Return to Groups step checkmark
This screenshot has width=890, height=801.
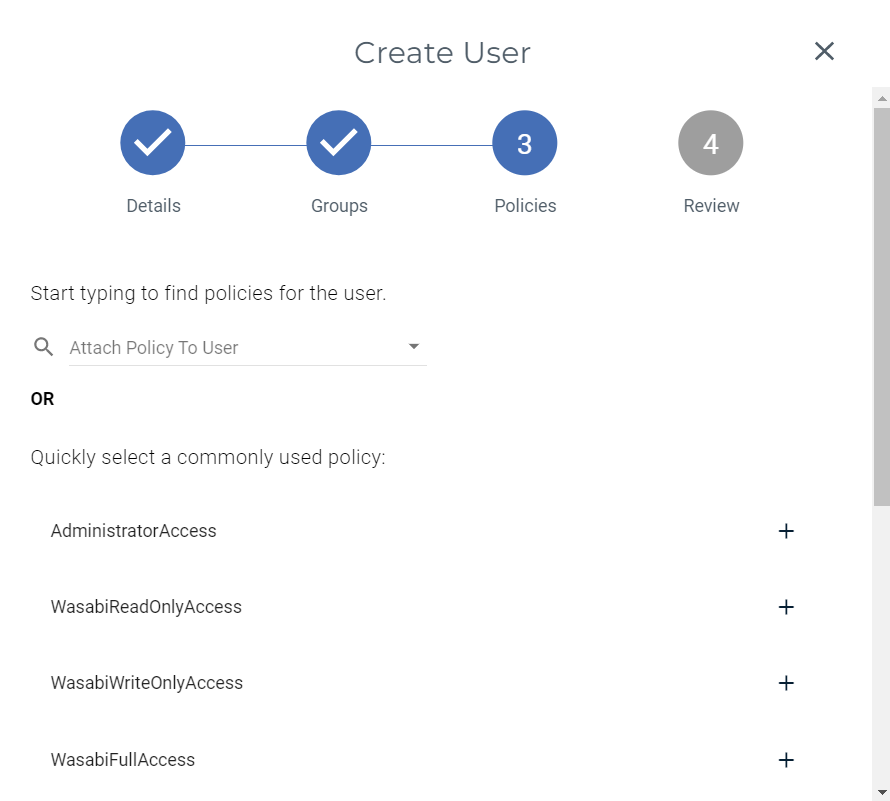coord(339,143)
